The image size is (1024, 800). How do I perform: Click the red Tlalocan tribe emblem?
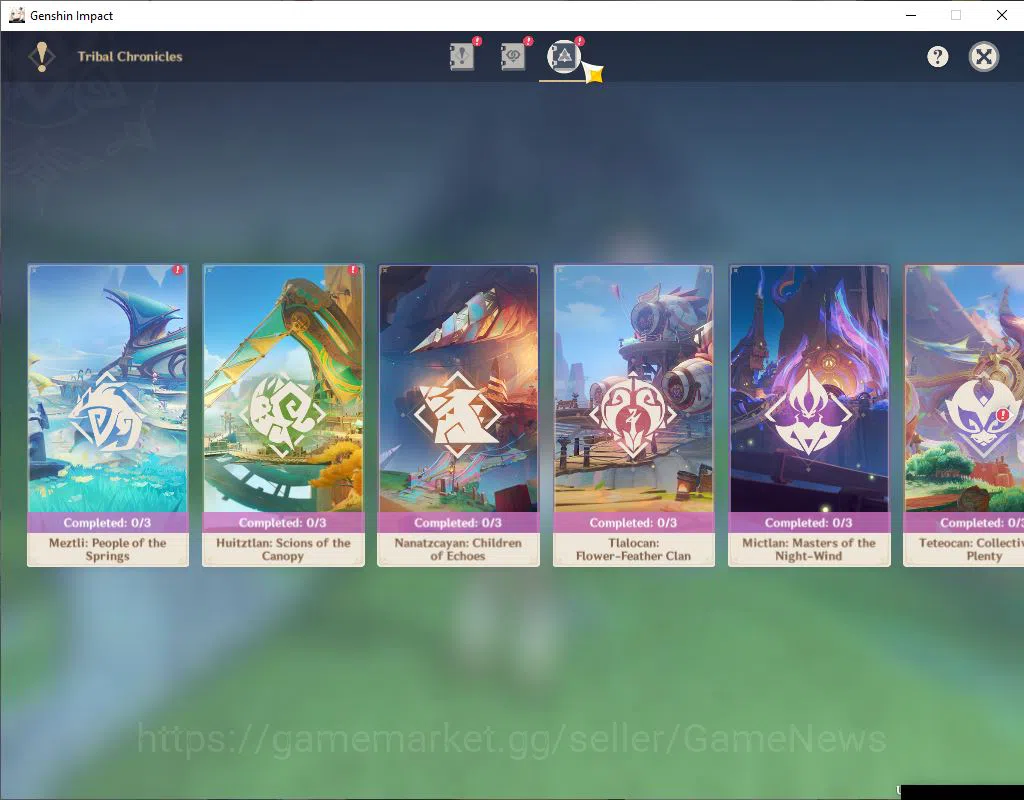[x=633, y=415]
